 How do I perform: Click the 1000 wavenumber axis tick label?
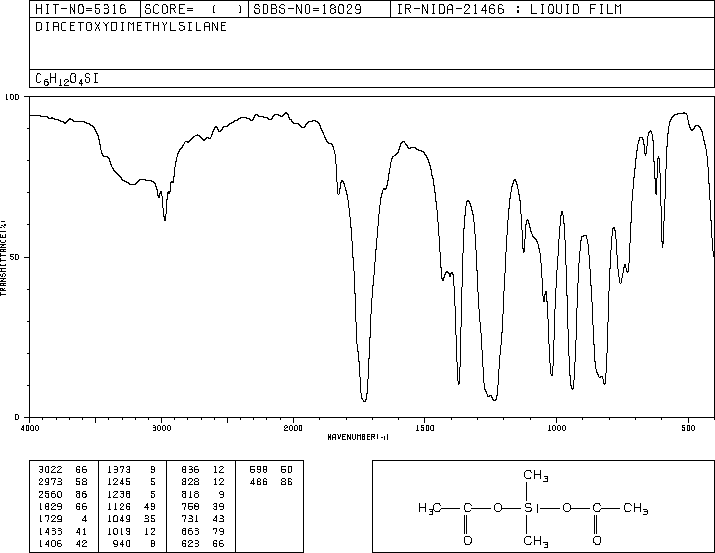556,428
